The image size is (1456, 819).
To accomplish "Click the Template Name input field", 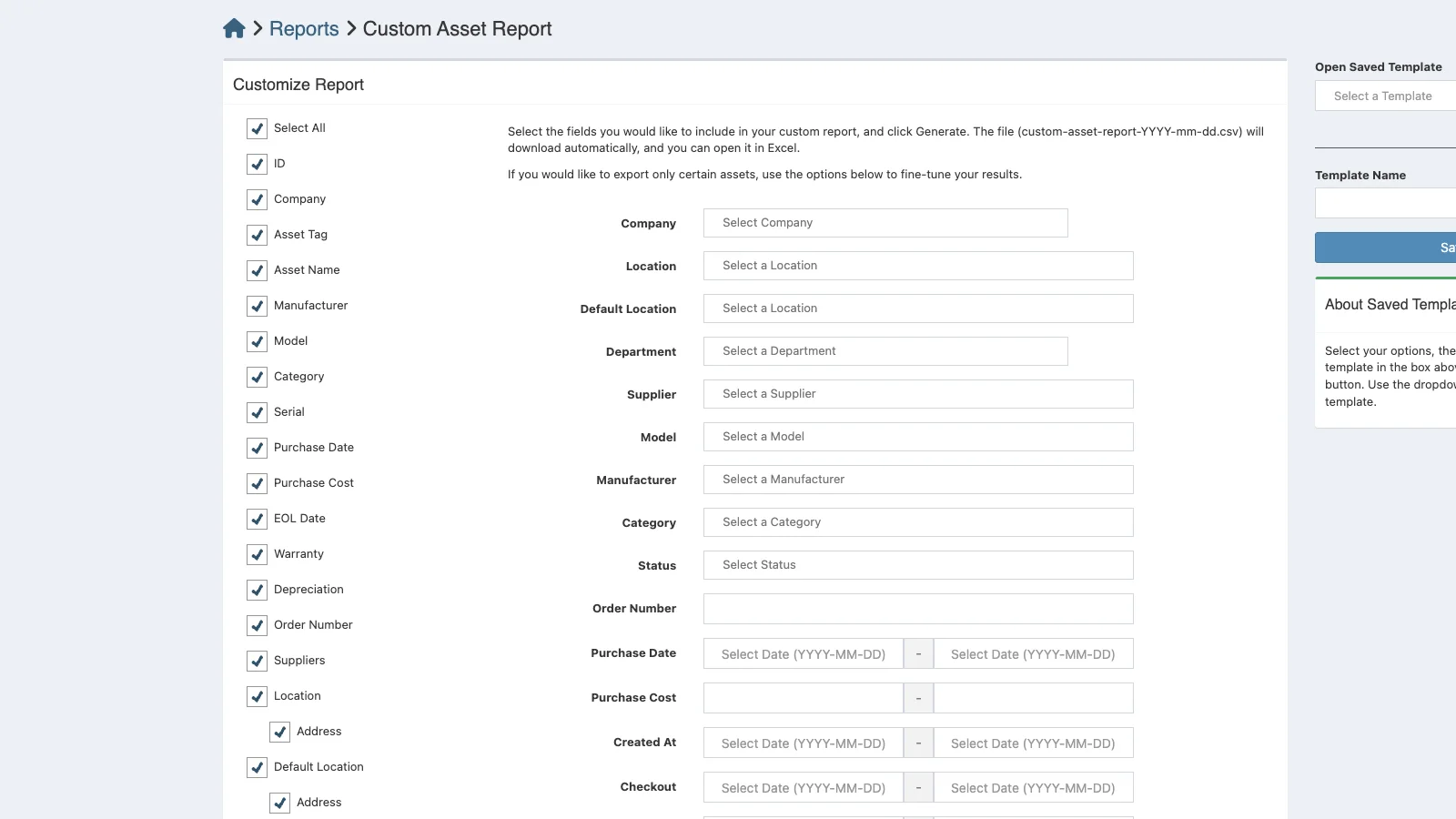I will click(x=1385, y=203).
